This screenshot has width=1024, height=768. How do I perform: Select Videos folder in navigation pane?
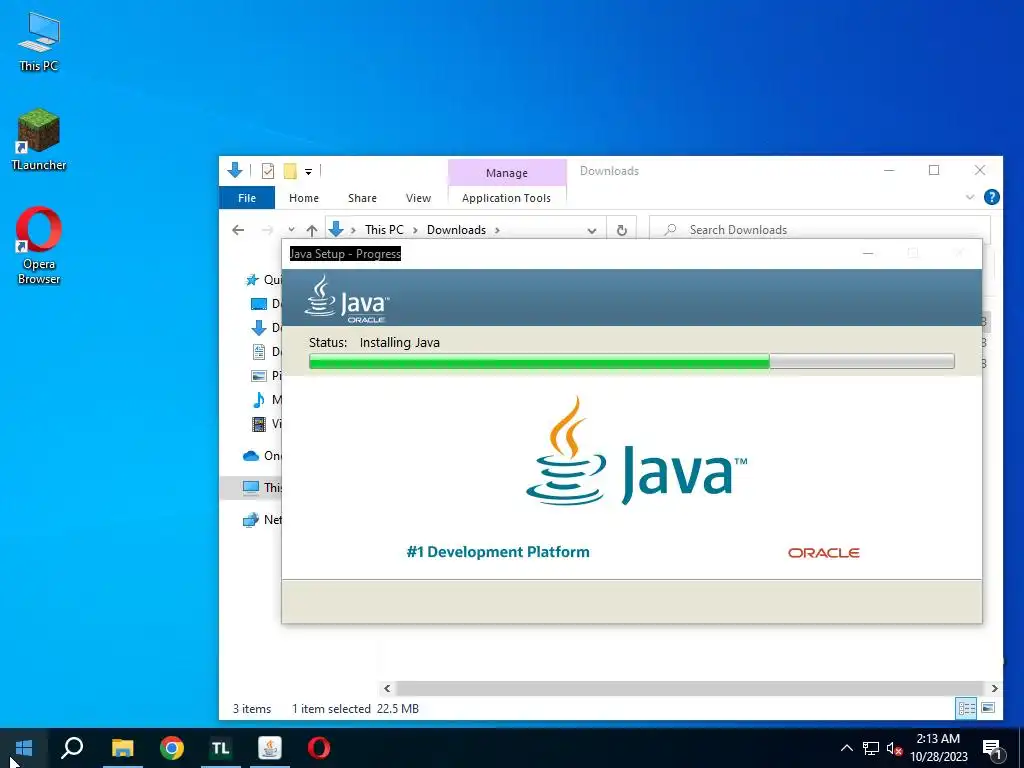tap(266, 424)
